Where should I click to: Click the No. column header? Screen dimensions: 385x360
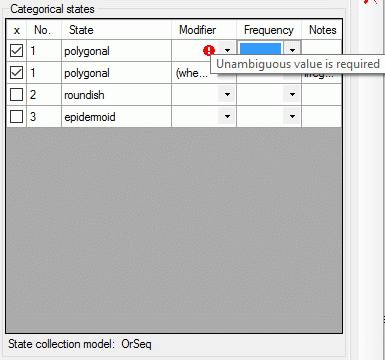tap(44, 30)
